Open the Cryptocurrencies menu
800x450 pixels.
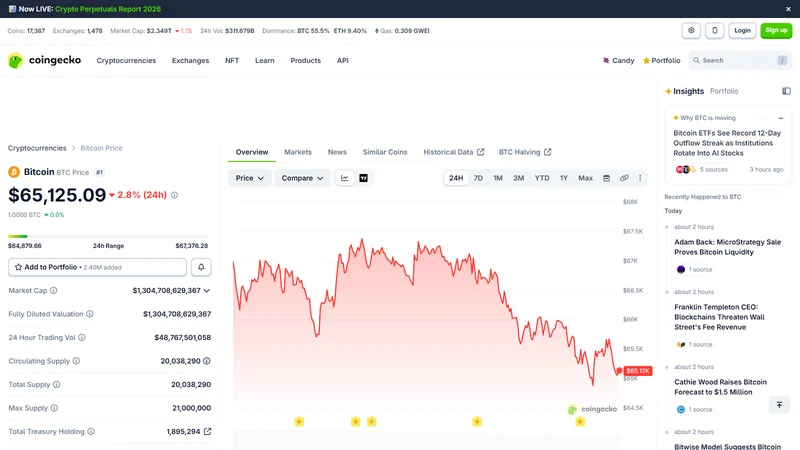126,60
